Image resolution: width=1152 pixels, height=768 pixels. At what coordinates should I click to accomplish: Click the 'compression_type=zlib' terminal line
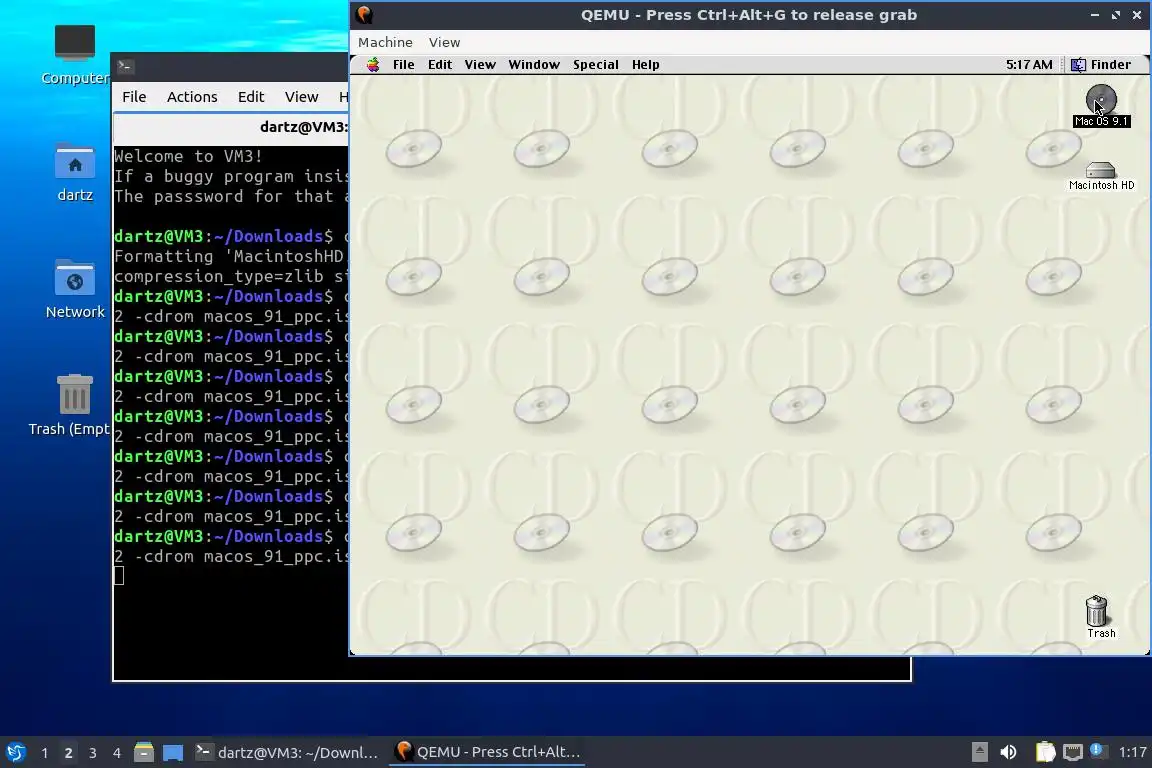[x=231, y=276]
